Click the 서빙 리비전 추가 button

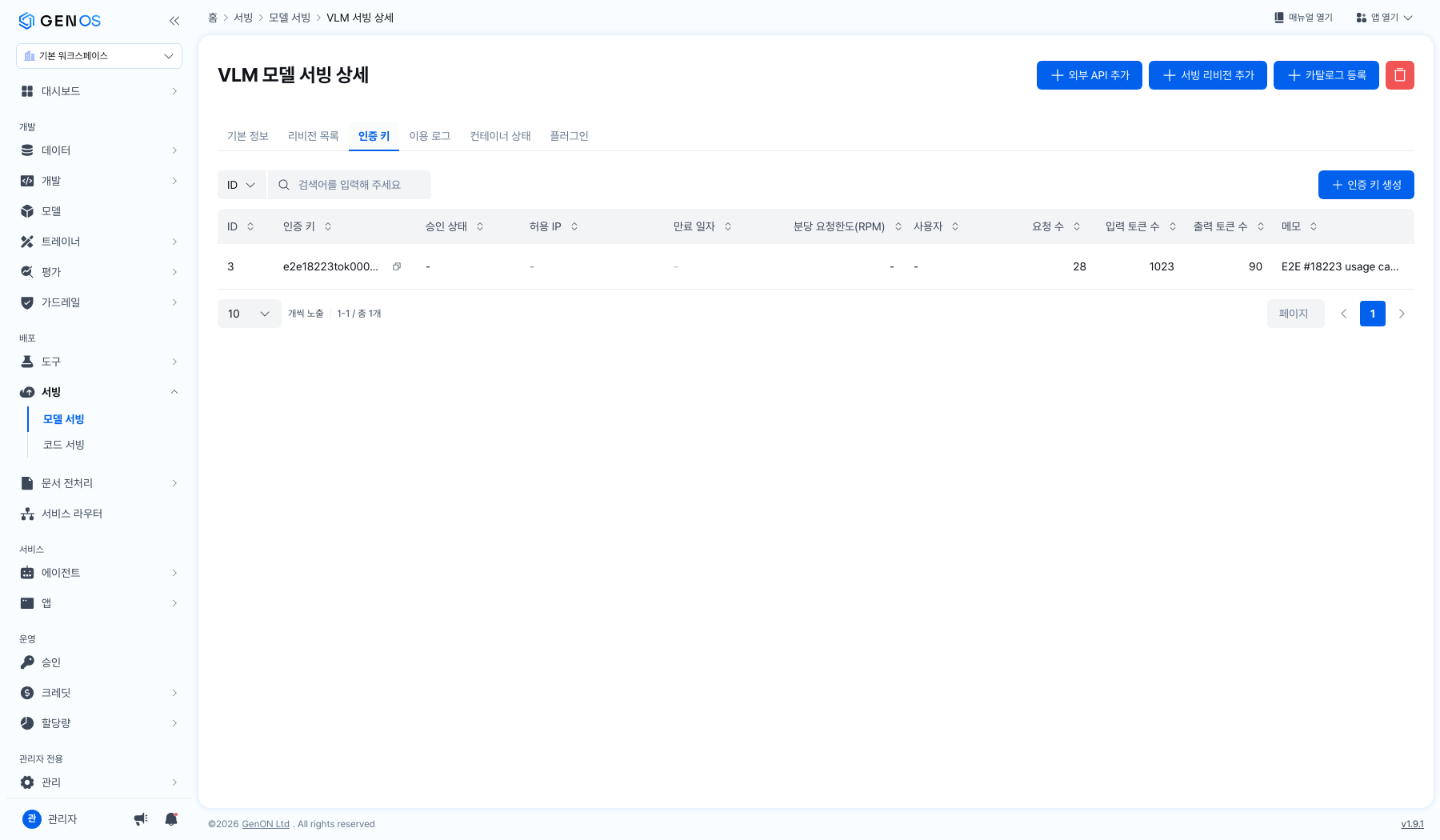[1208, 75]
